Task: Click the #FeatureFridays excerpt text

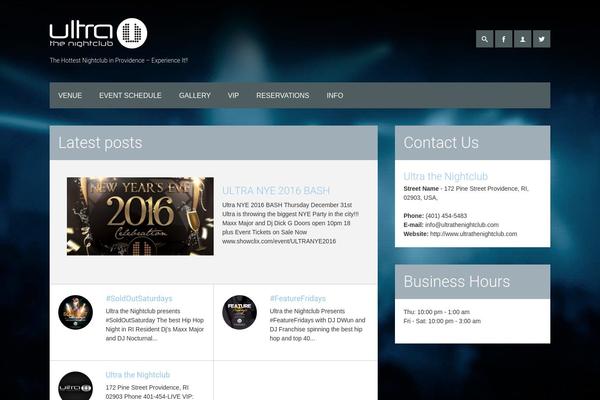Action: pyautogui.click(x=317, y=325)
